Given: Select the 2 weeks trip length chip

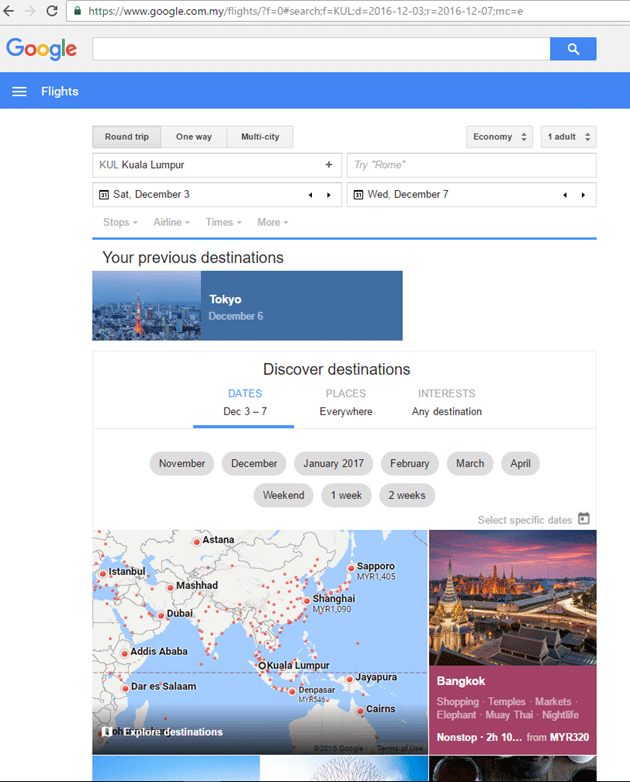Looking at the screenshot, I should tap(407, 495).
